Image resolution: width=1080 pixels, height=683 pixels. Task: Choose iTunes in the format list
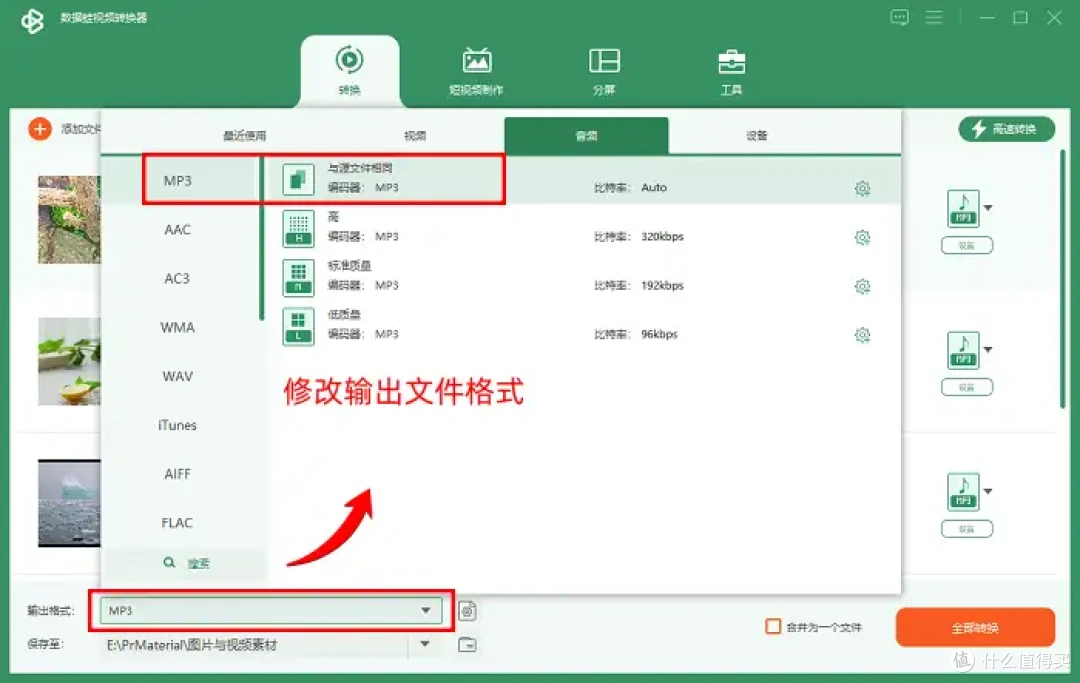coord(178,425)
